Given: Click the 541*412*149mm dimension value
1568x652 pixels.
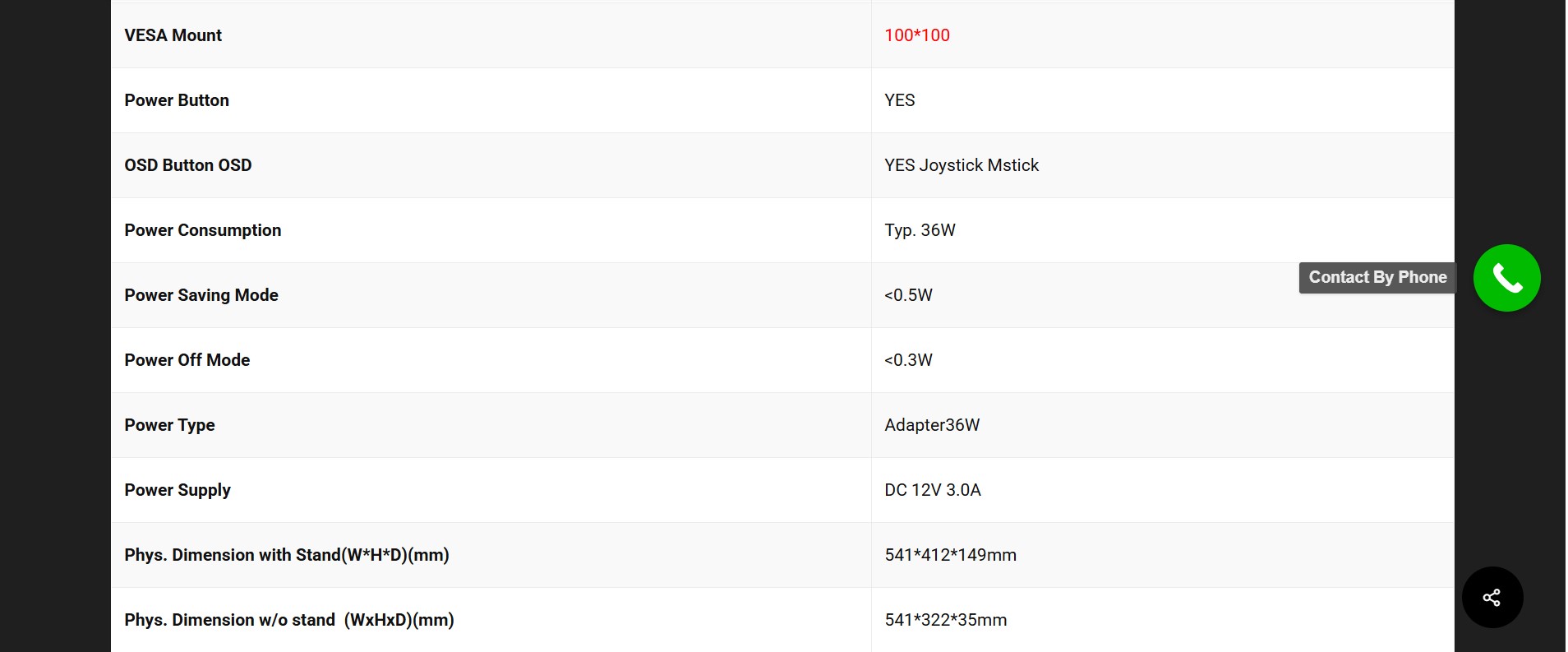Looking at the screenshot, I should coord(950,555).
